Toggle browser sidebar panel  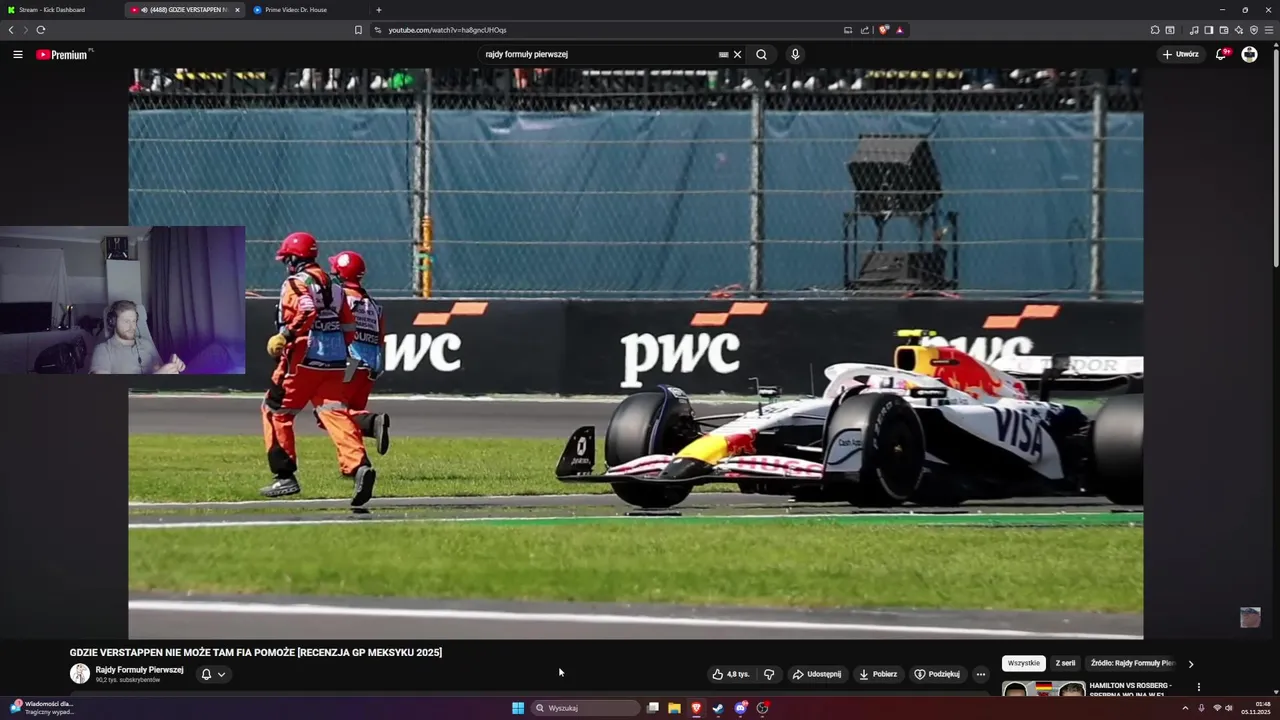coord(1209,30)
